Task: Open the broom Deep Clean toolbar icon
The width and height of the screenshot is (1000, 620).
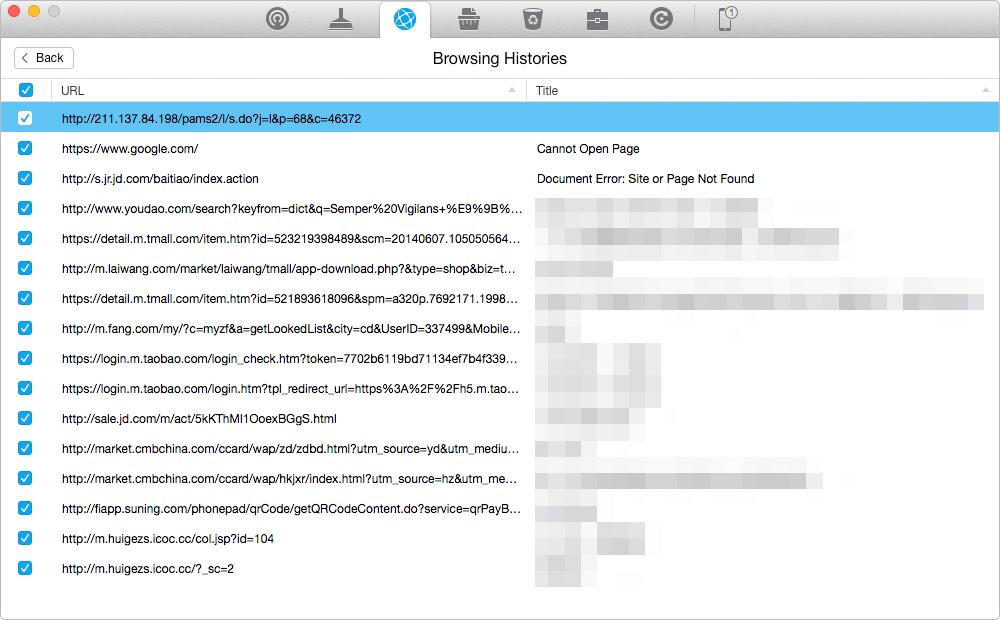Action: [x=341, y=18]
